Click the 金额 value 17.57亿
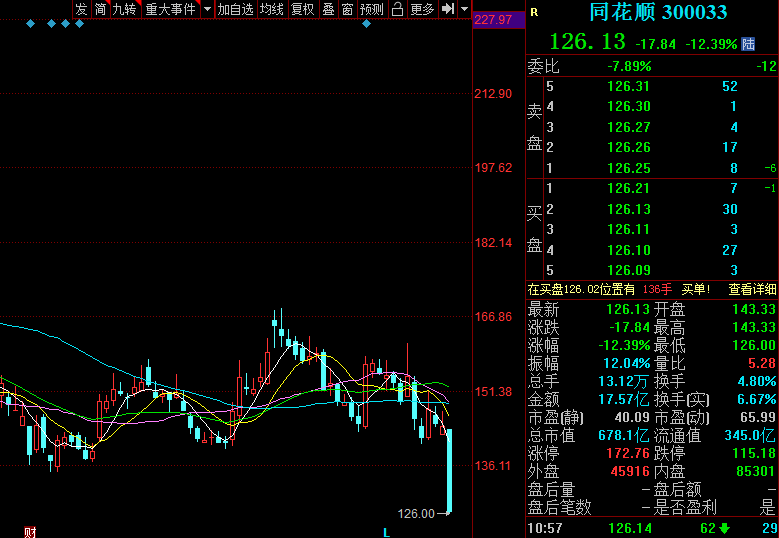Image resolution: width=779 pixels, height=538 pixels. point(623,399)
